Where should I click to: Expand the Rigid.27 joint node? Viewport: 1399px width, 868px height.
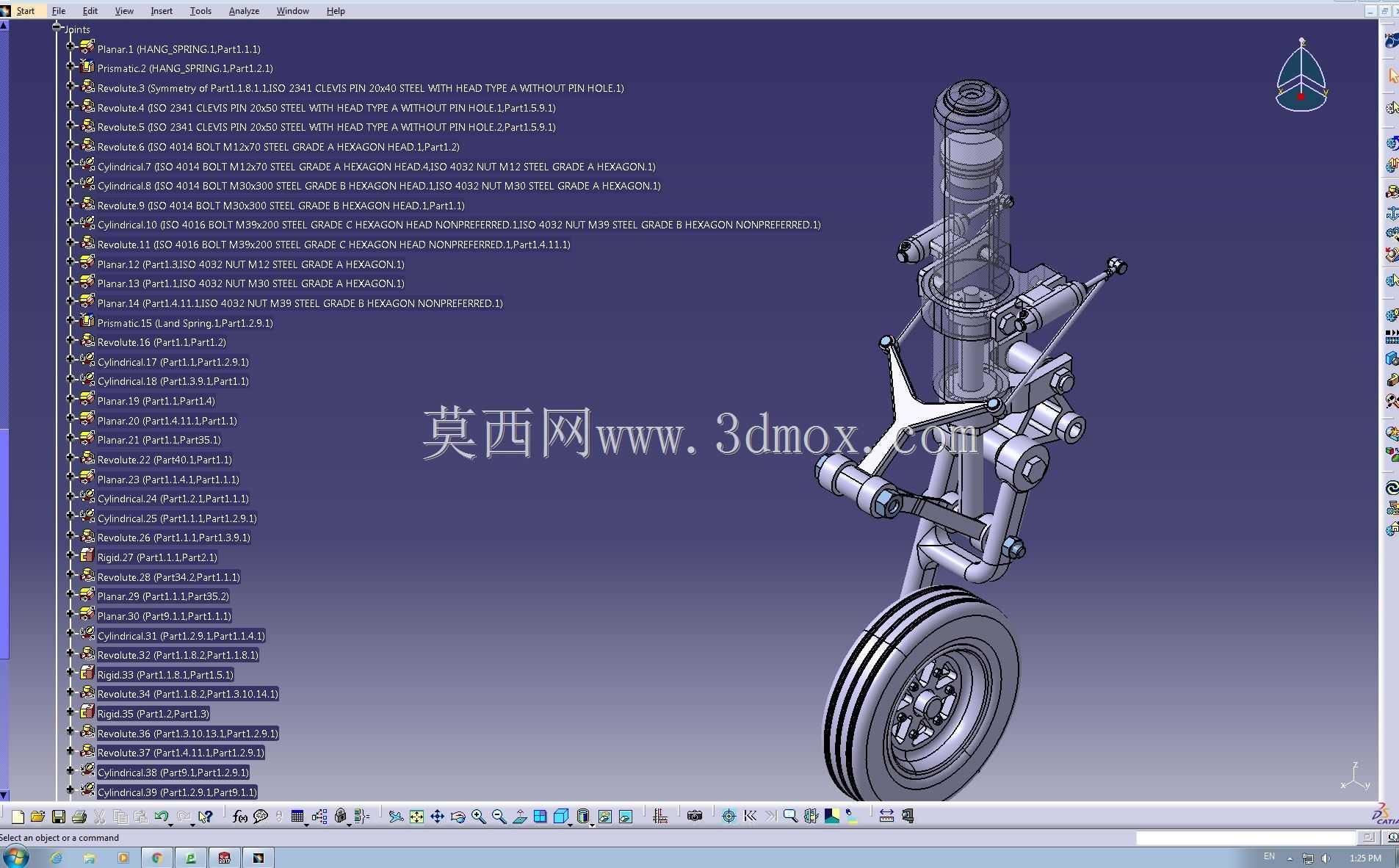click(x=71, y=555)
